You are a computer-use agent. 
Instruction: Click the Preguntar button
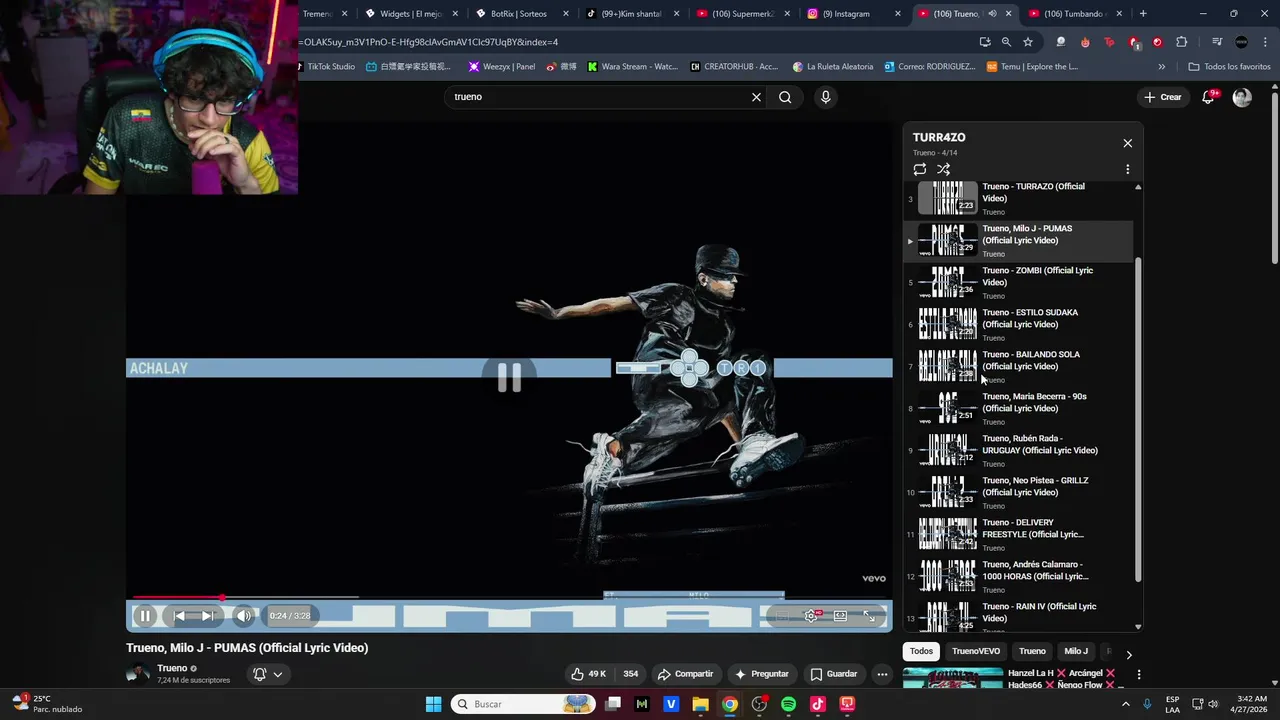pos(762,674)
